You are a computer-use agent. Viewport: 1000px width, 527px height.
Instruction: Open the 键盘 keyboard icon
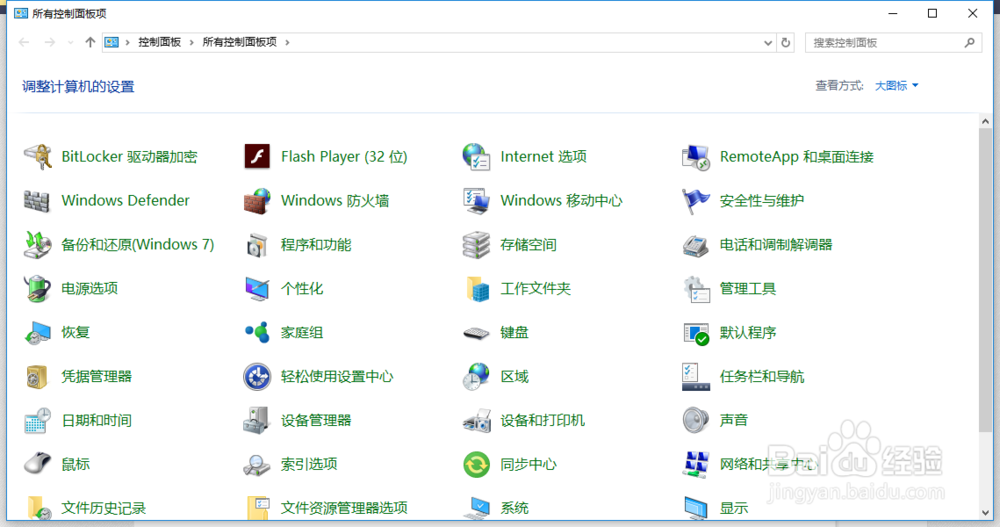[x=476, y=332]
